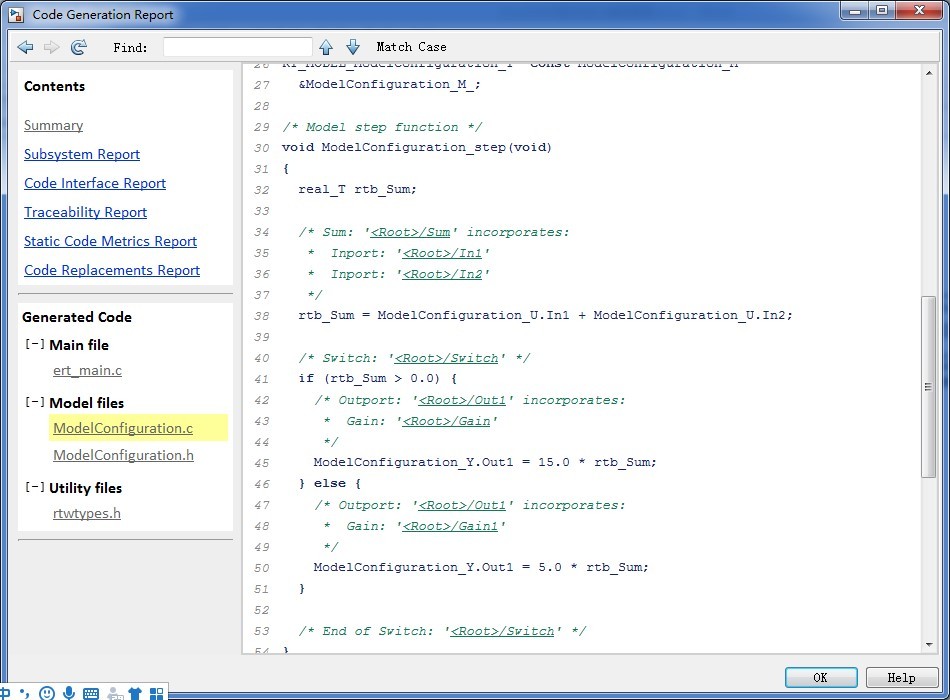Follow the <Root>/Gain block link
The image size is (950, 700).
(447, 421)
